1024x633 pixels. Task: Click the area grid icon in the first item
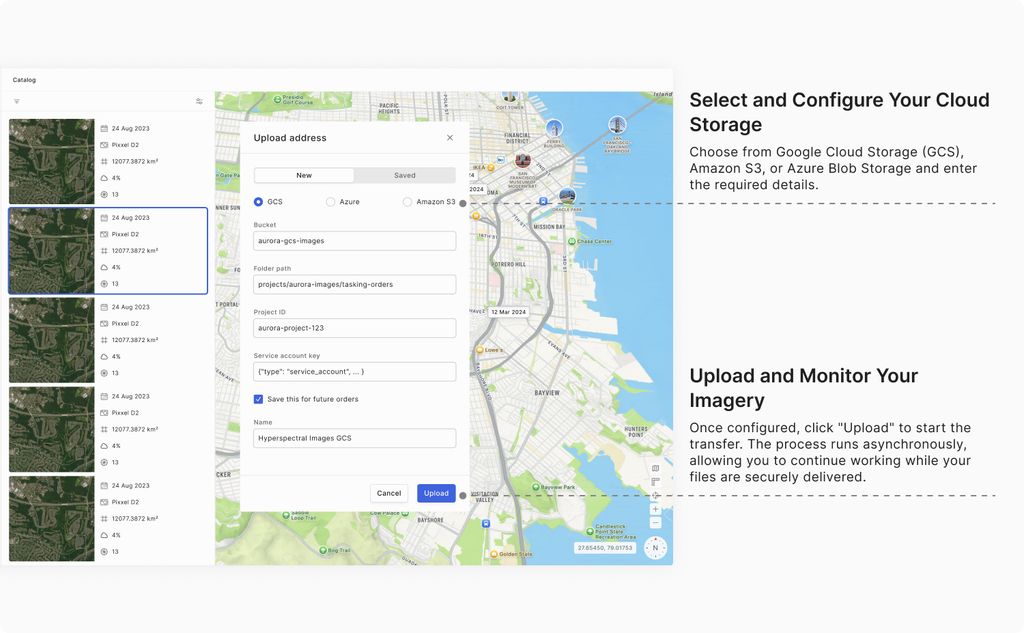tap(104, 161)
